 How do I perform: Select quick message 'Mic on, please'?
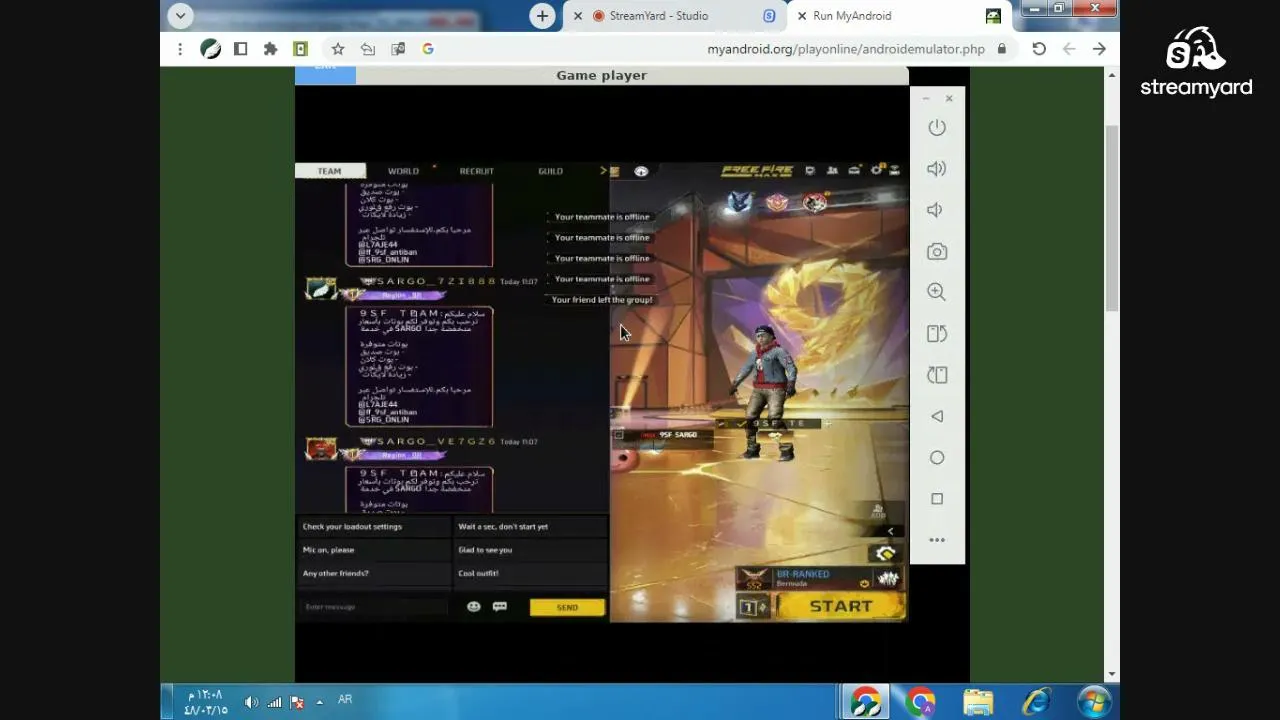(x=374, y=550)
